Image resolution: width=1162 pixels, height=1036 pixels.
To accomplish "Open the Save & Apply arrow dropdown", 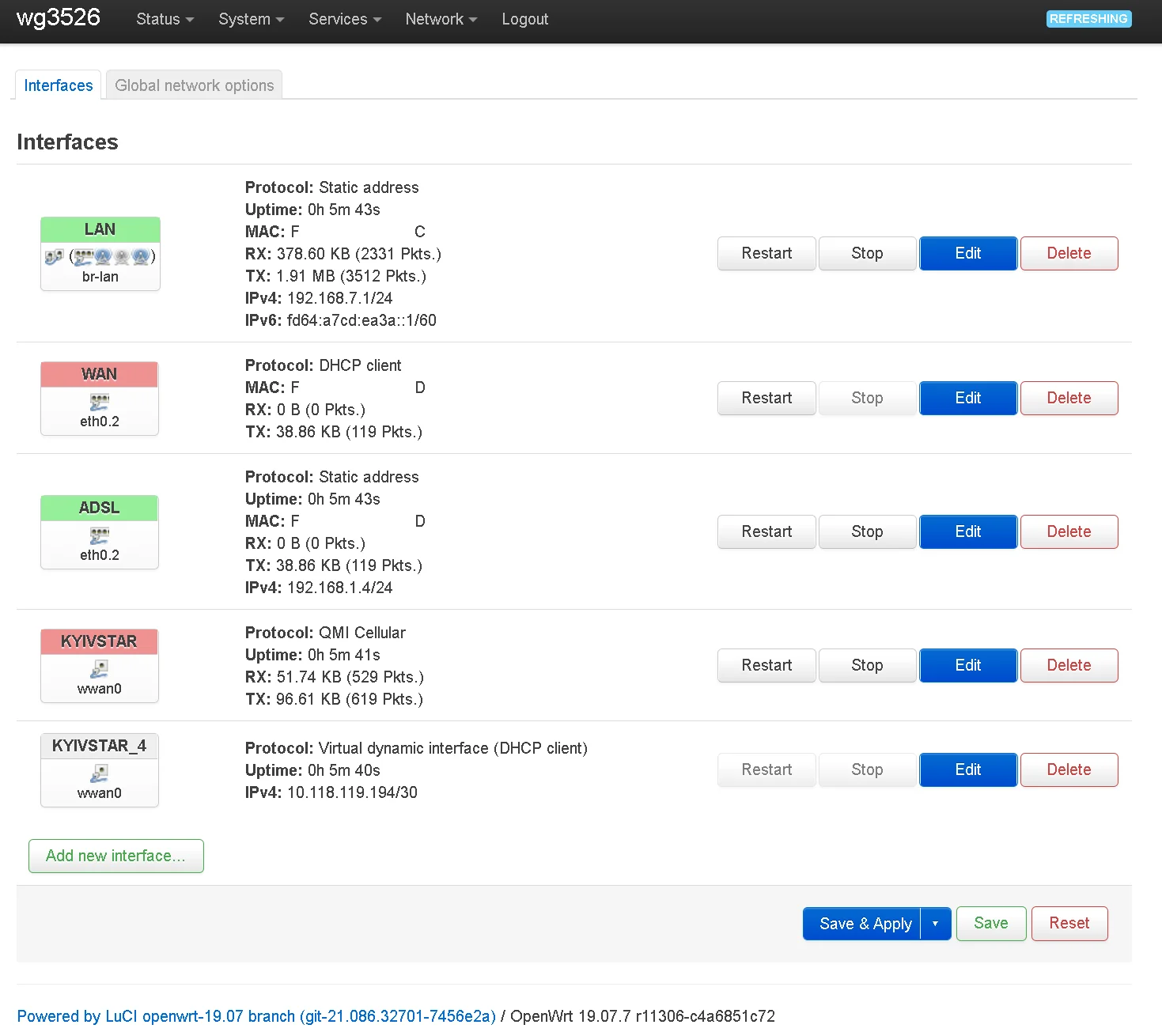I will (935, 924).
